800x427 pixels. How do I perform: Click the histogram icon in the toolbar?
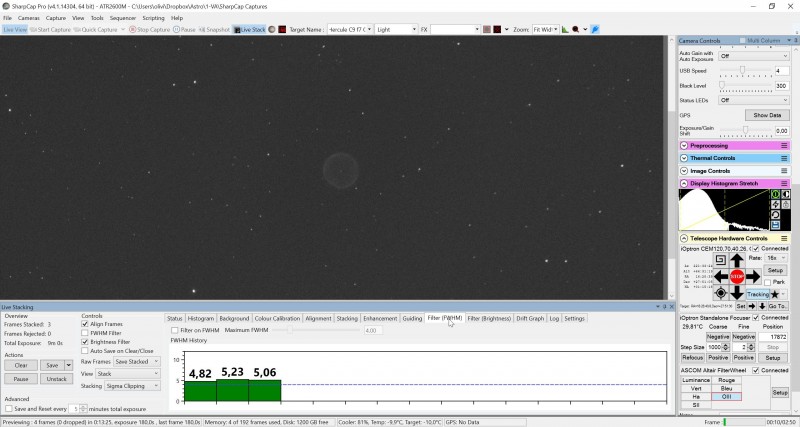click(x=565, y=30)
